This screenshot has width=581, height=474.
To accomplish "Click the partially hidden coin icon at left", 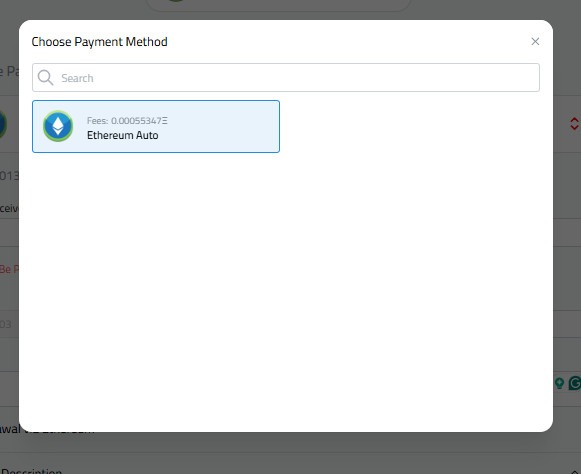I will pos(3,124).
